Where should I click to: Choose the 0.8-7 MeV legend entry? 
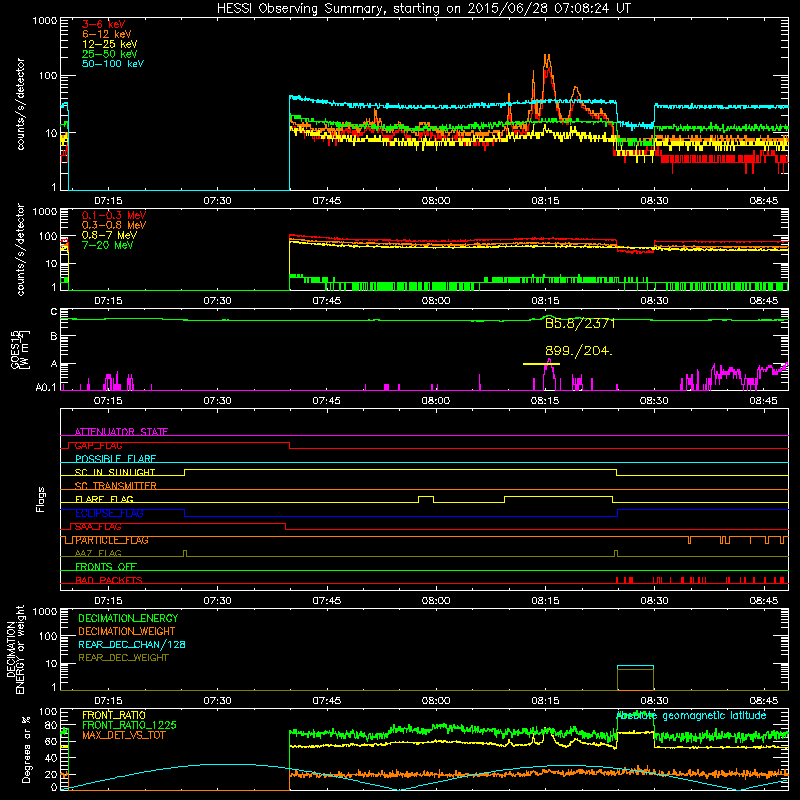pyautogui.click(x=109, y=235)
